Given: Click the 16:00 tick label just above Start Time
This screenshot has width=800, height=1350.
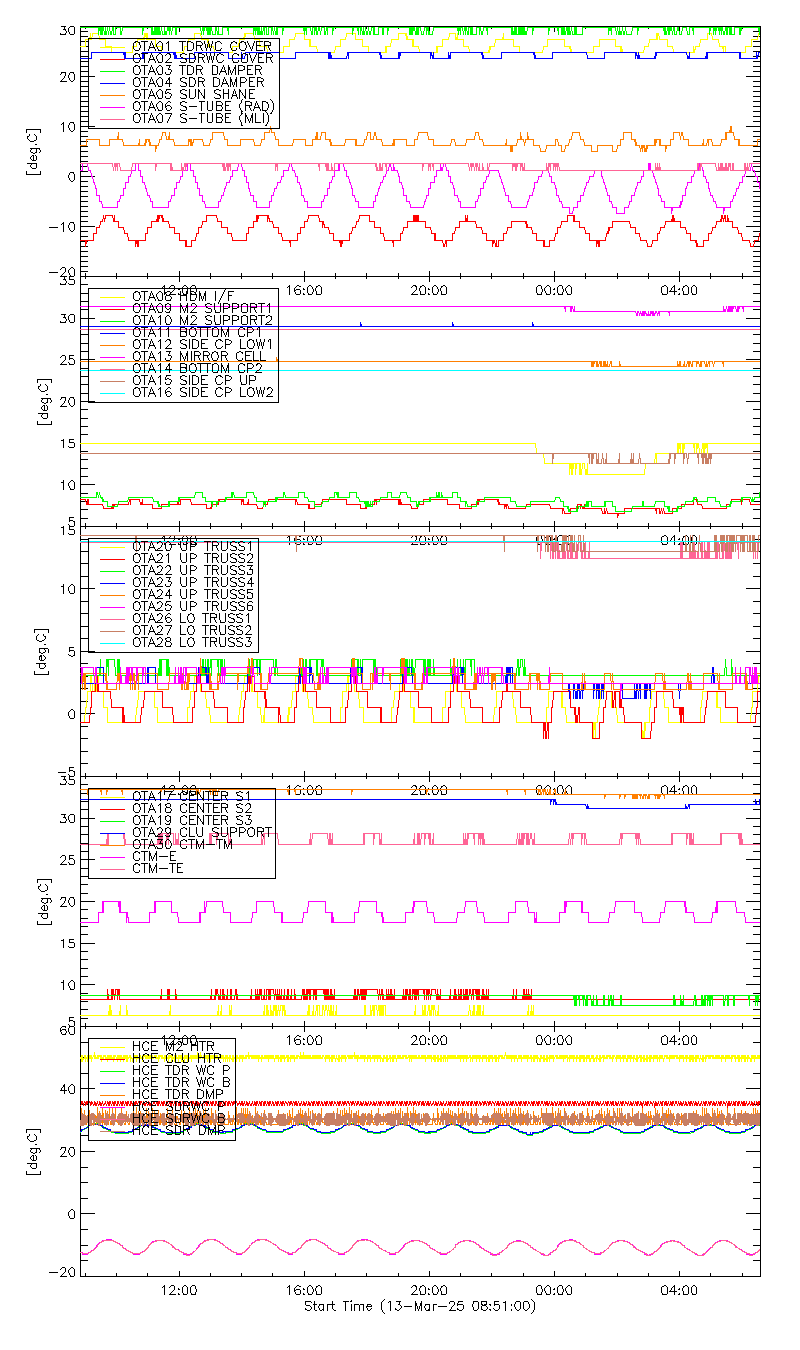Looking at the screenshot, I should pos(304,1290).
